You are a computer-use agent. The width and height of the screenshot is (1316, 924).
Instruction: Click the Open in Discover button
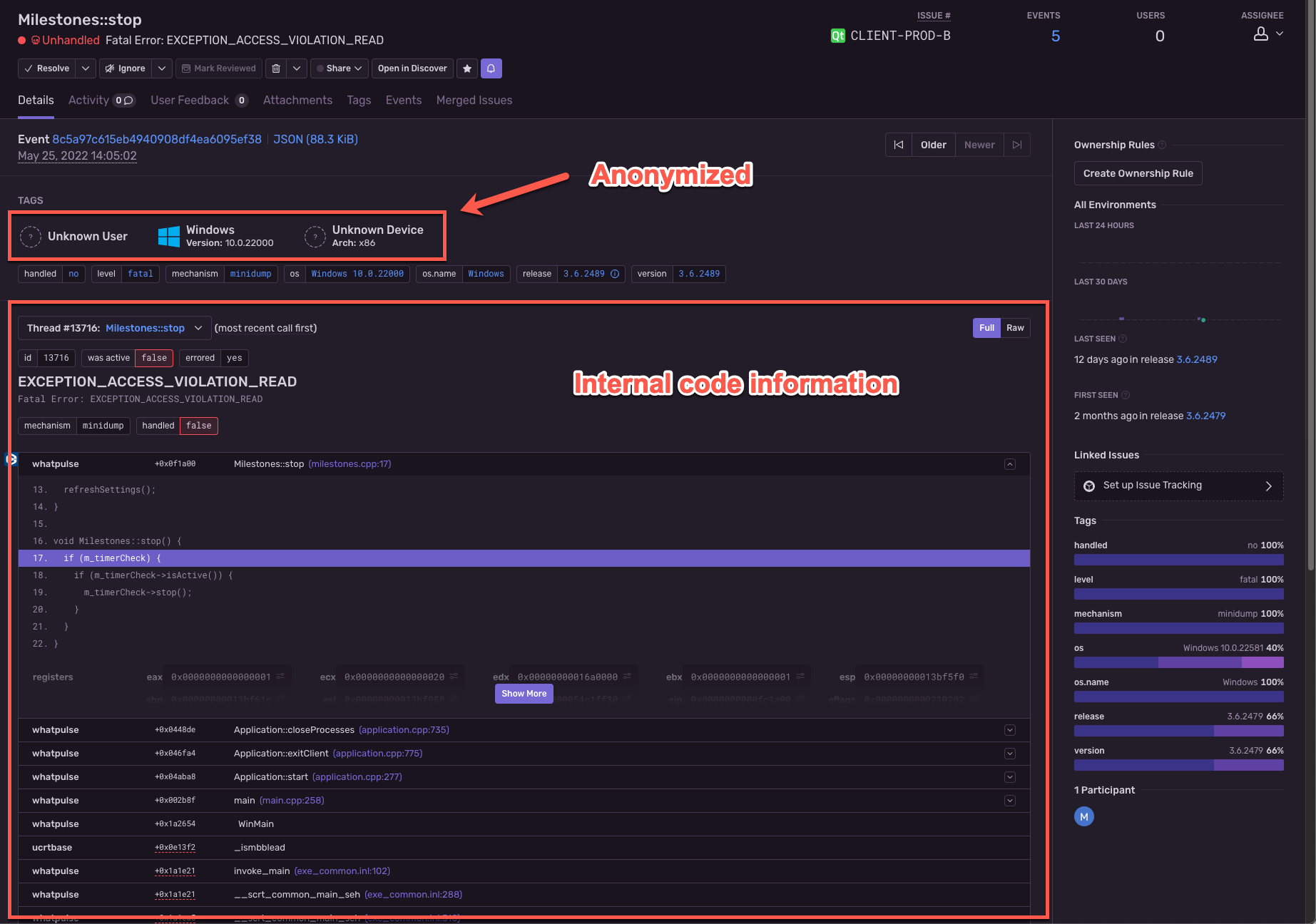coord(412,68)
